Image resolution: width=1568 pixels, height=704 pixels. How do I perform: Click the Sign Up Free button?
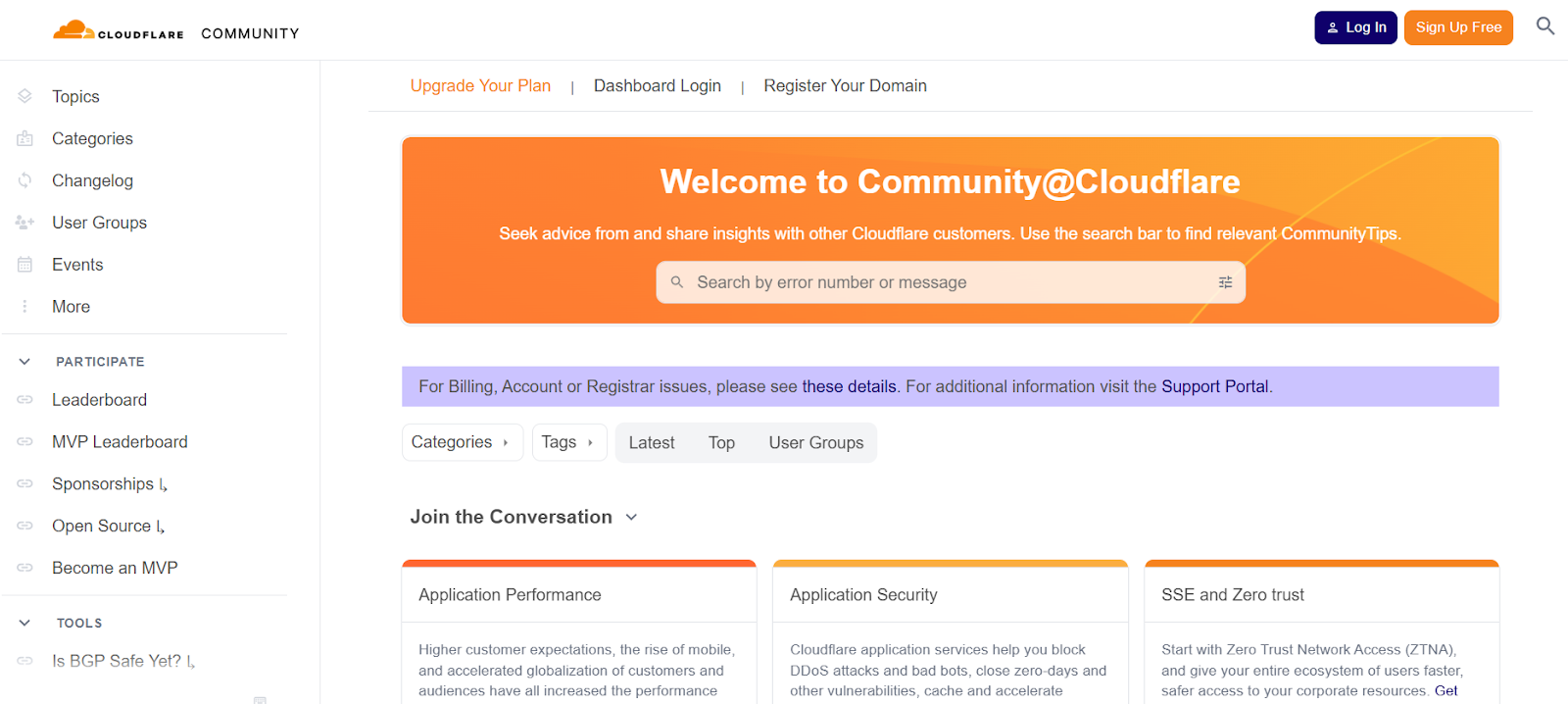pos(1458,27)
